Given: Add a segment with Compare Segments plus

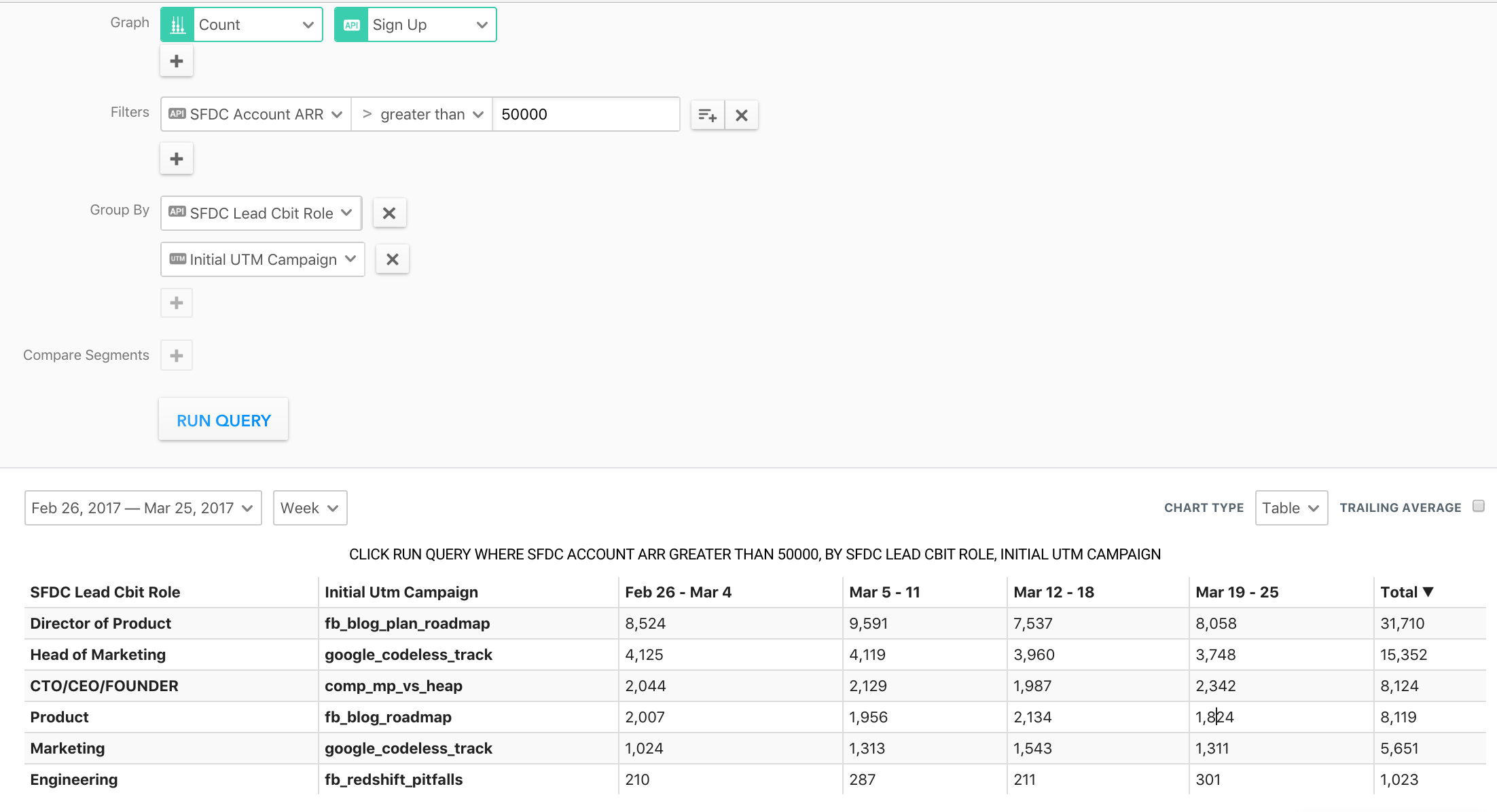Looking at the screenshot, I should [177, 356].
